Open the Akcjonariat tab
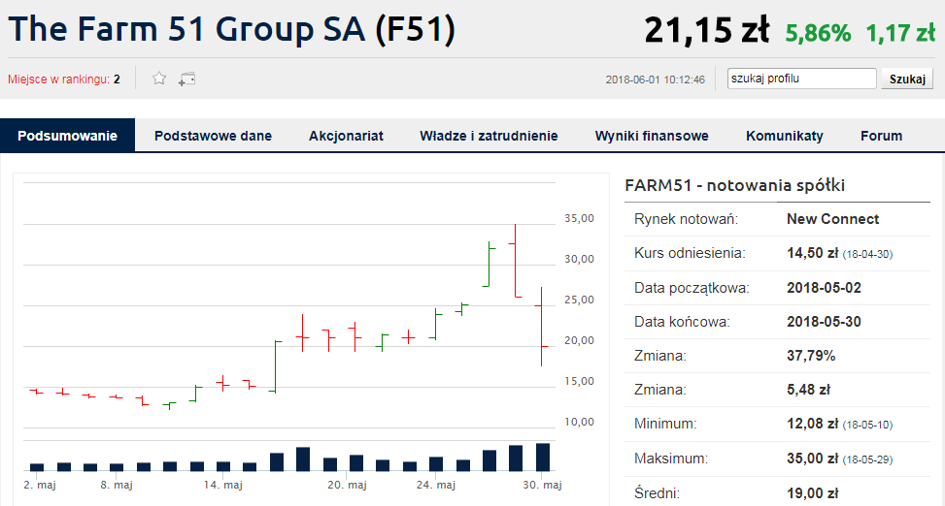Image resolution: width=945 pixels, height=506 pixels. (346, 136)
